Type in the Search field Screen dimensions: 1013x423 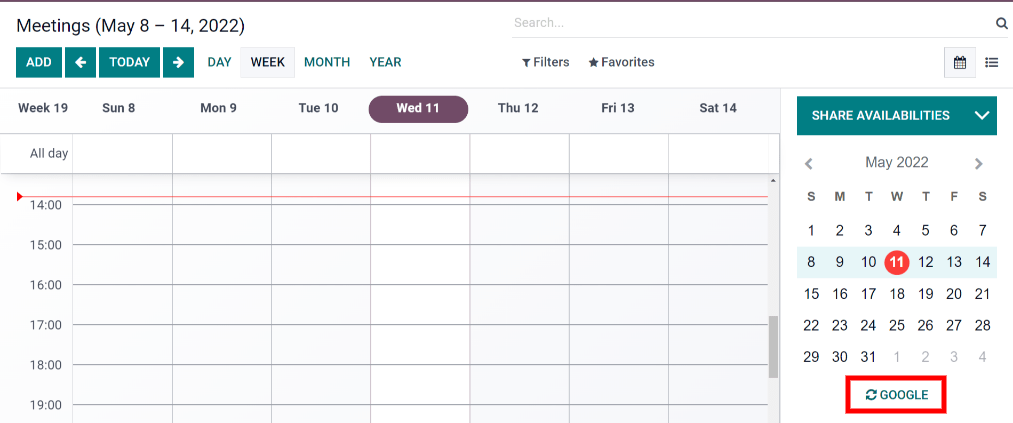click(x=750, y=22)
